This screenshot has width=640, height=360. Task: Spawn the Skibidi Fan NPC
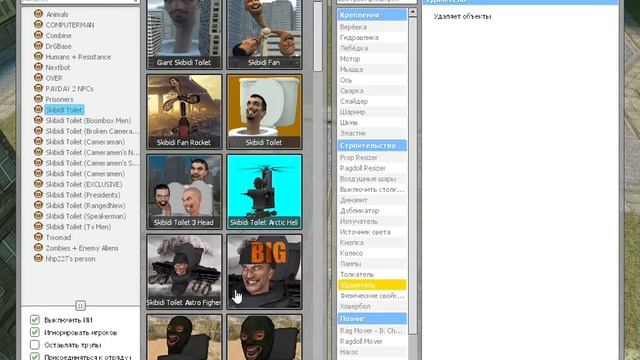[x=264, y=34]
